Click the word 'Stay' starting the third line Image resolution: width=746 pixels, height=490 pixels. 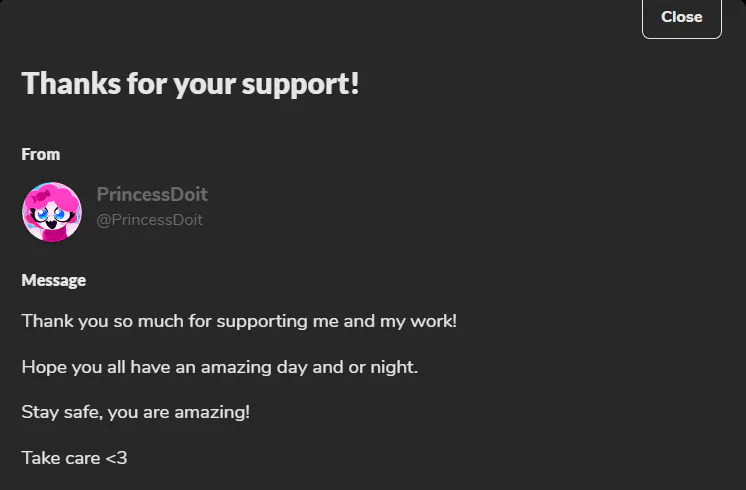pyautogui.click(x=40, y=412)
